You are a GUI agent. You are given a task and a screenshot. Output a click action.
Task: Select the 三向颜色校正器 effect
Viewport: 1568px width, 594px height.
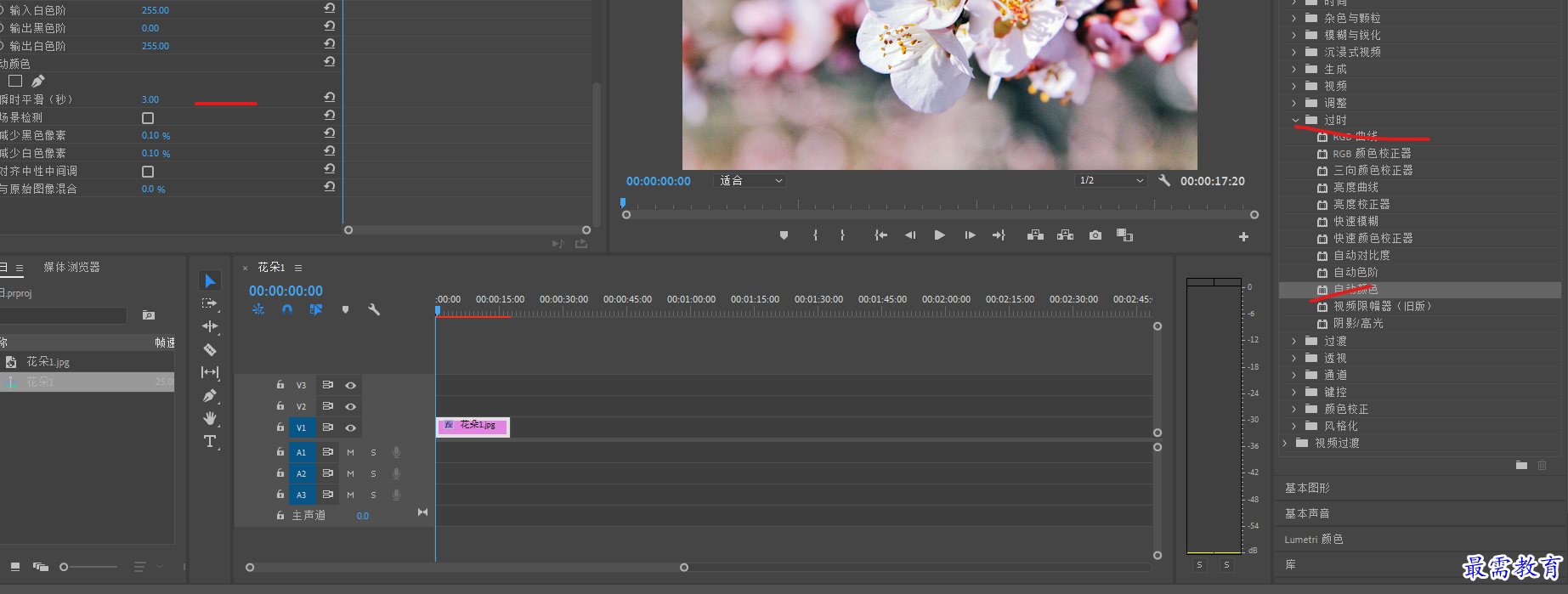point(1373,170)
